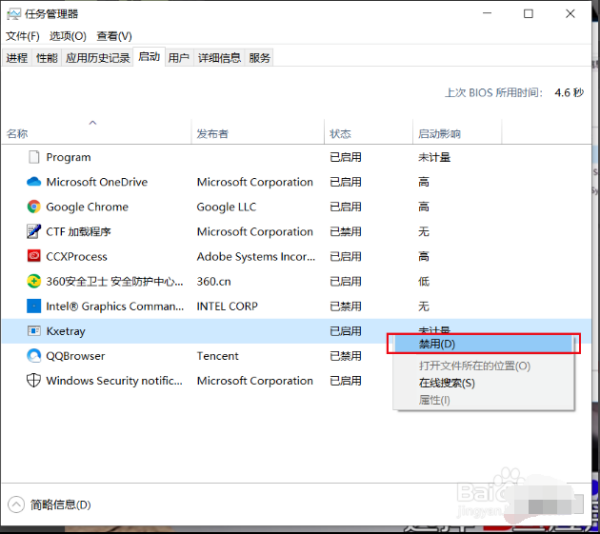
Task: Sort by the 启动影响 column header
Action: [439, 134]
